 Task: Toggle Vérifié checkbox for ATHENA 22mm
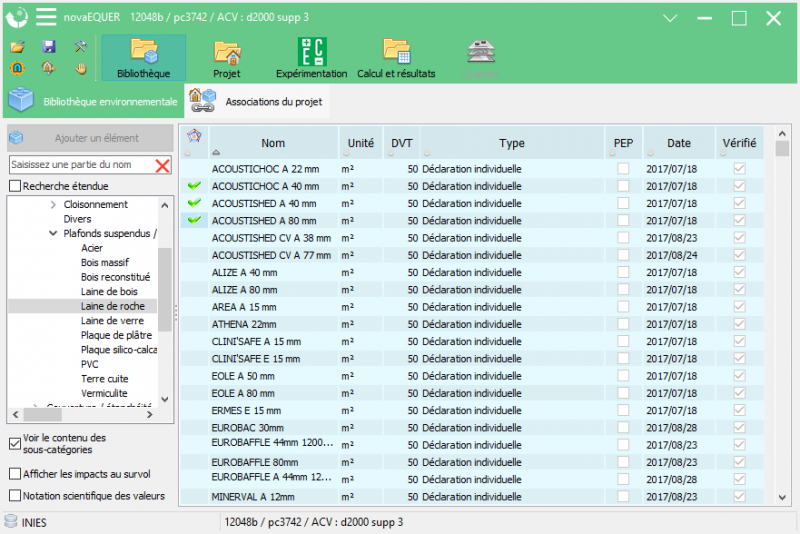739,324
